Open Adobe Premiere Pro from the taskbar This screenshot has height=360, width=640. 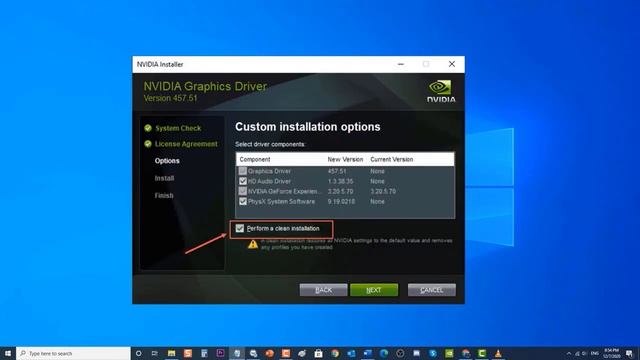tap(220, 353)
